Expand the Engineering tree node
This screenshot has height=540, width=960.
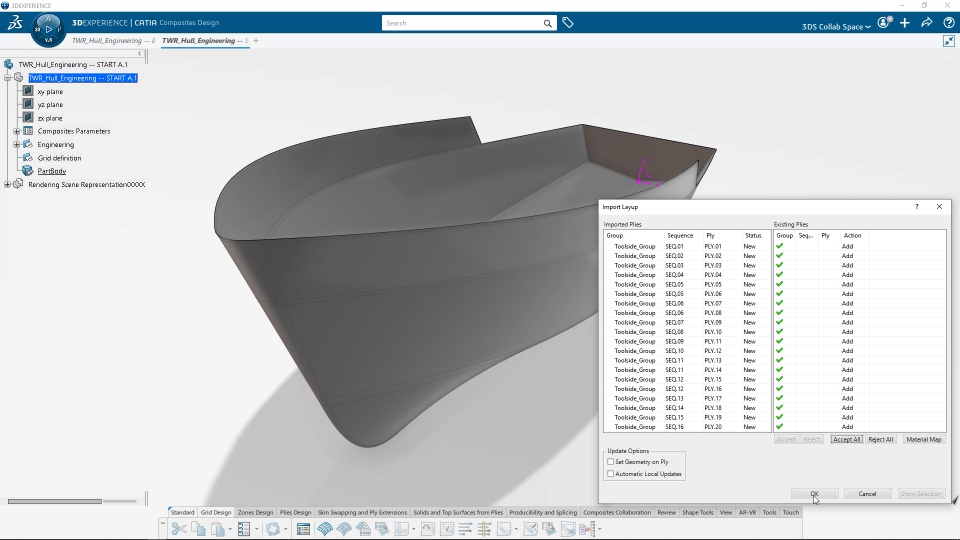pos(17,145)
